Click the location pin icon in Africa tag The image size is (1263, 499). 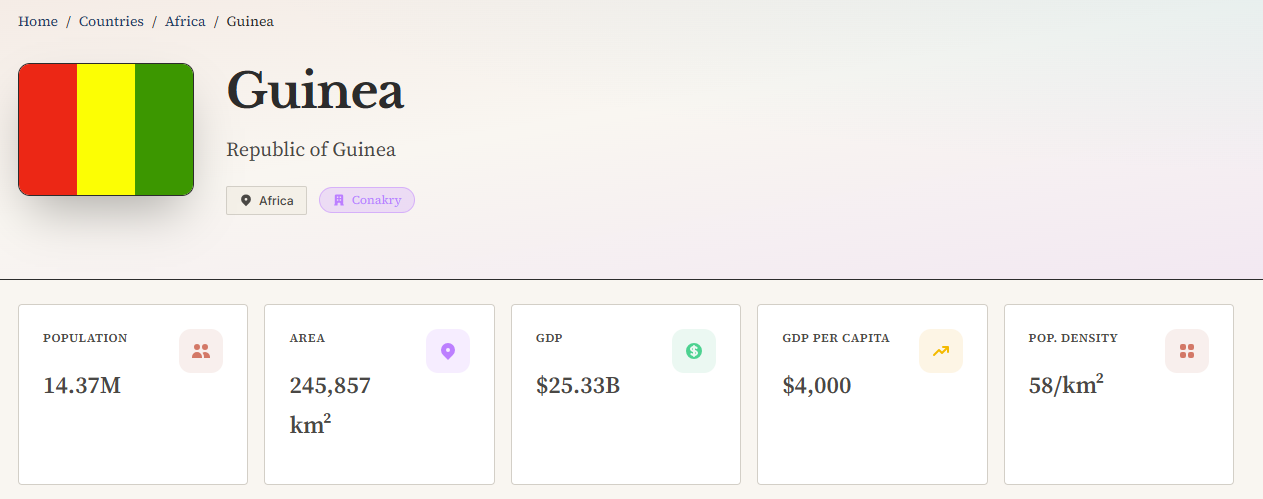[x=246, y=200]
